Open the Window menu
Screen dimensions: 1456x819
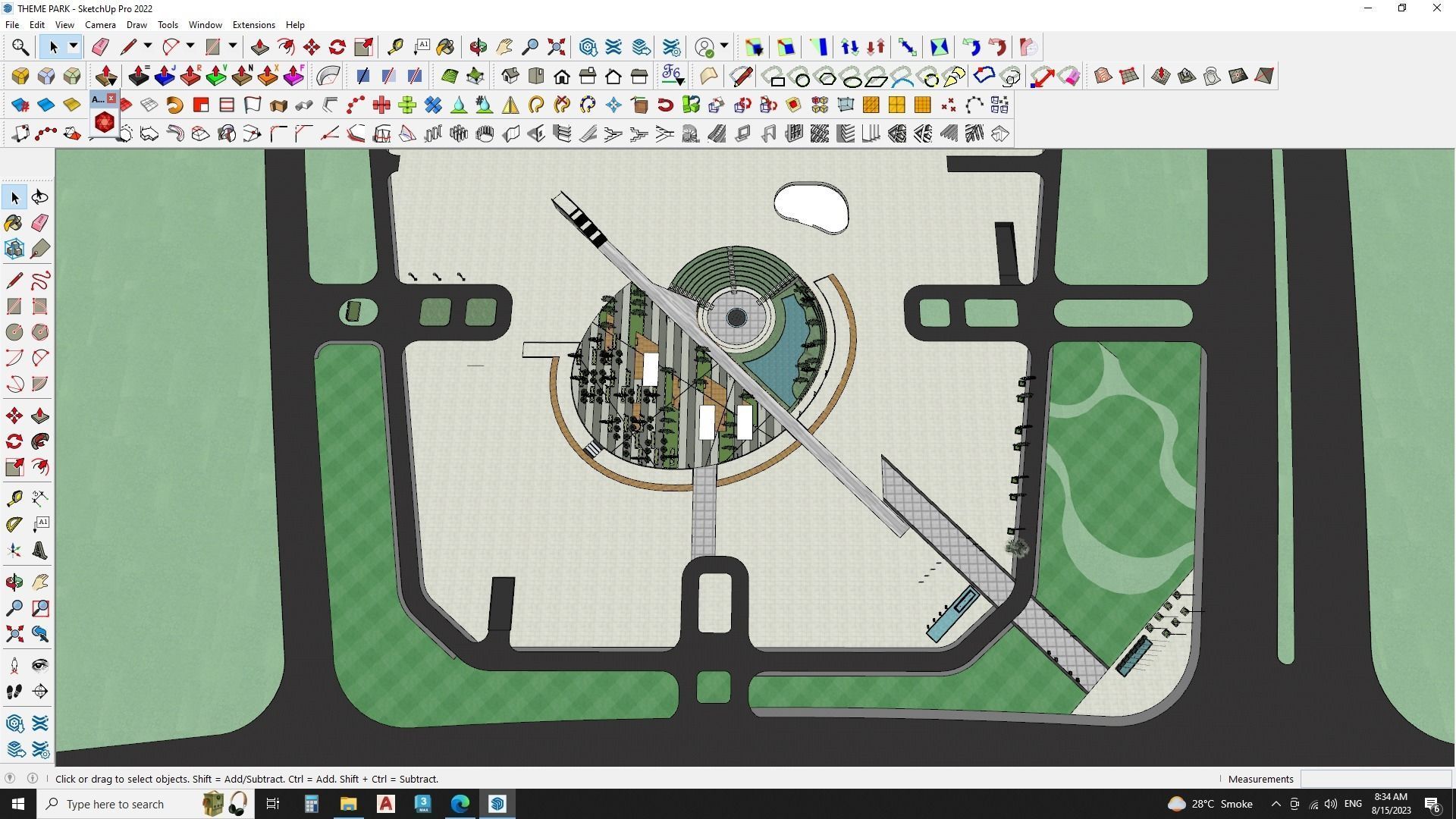coord(205,25)
